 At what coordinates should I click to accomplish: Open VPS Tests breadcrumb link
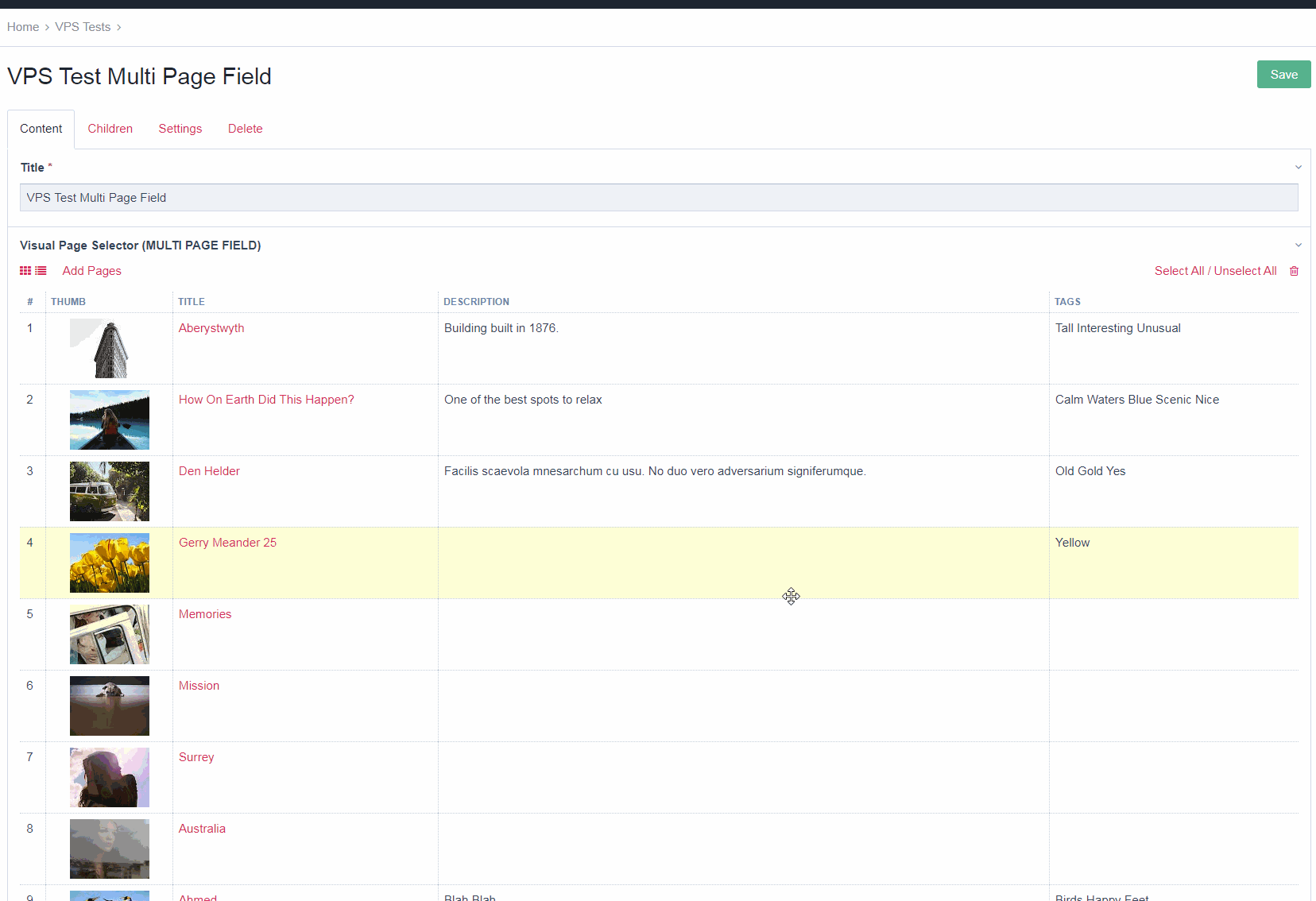tap(83, 26)
